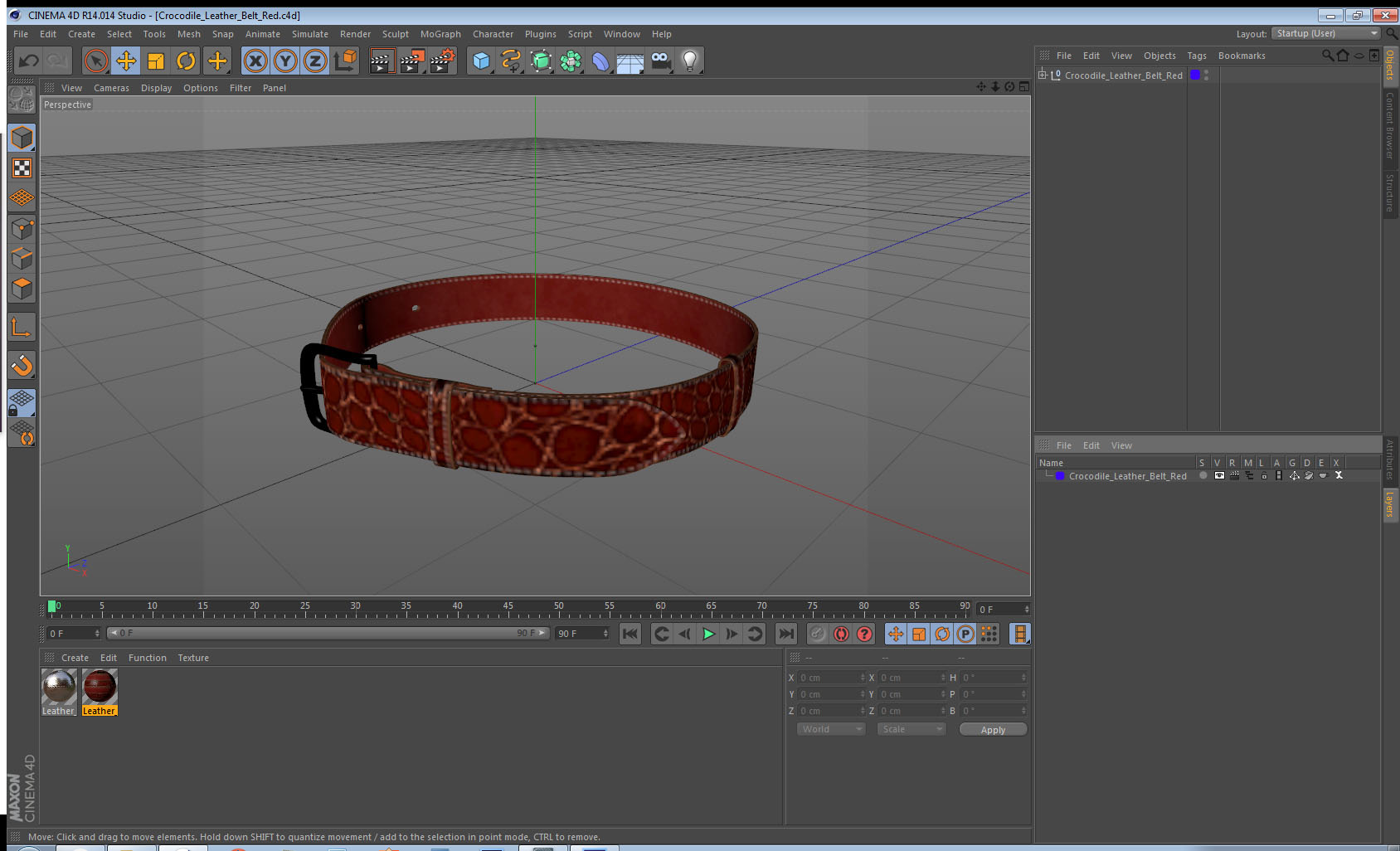Toggle locked workplane icon
This screenshot has width=1400, height=851.
pos(22,403)
